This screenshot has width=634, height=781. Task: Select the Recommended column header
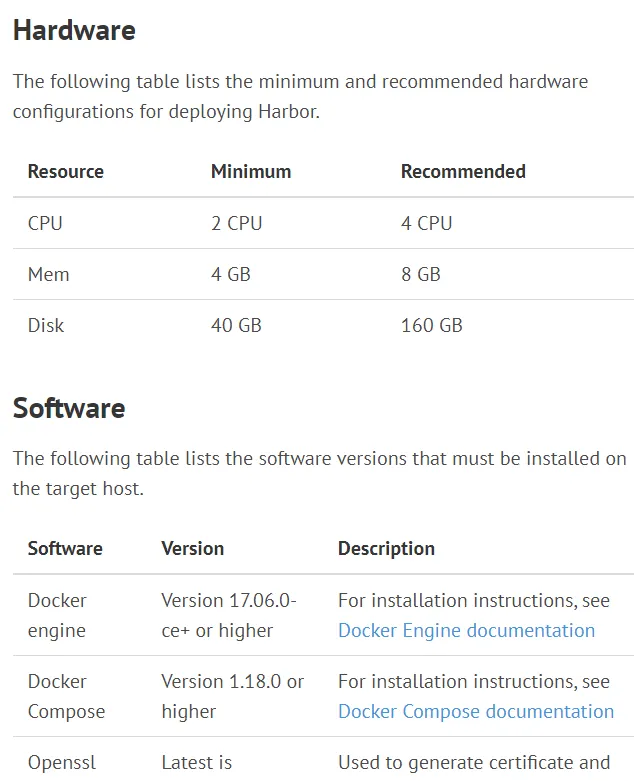463,171
